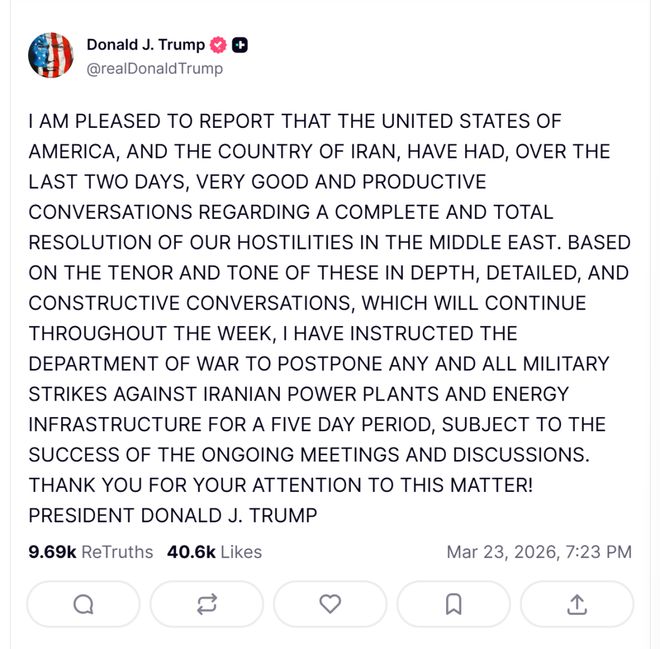Viewport: 660px width, 649px height.
Task: Bookmark this post
Action: 453,604
